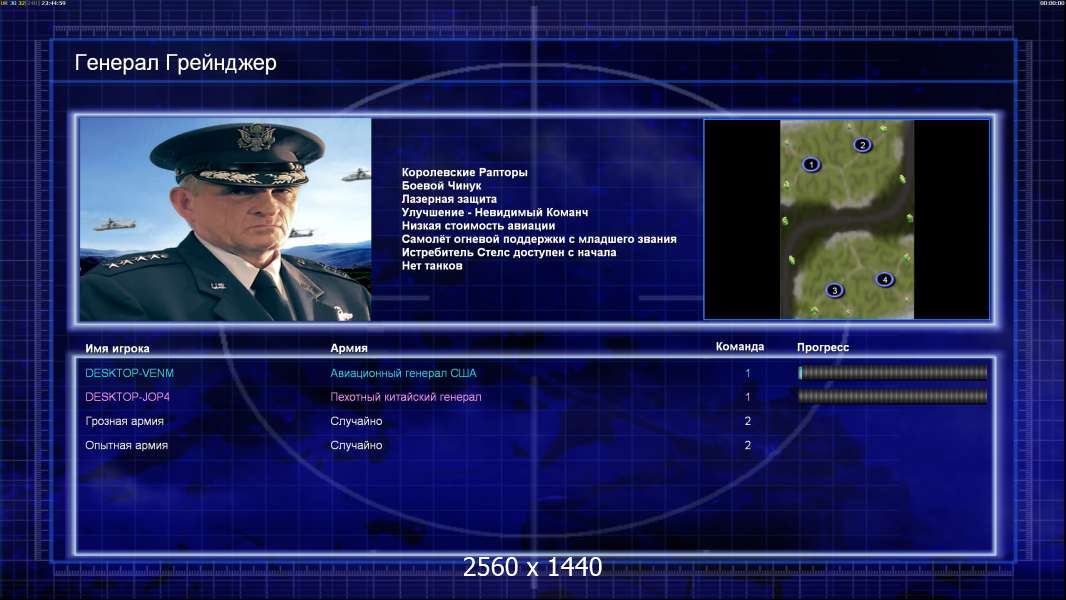Select player DESKTOP-VENM

pos(129,373)
